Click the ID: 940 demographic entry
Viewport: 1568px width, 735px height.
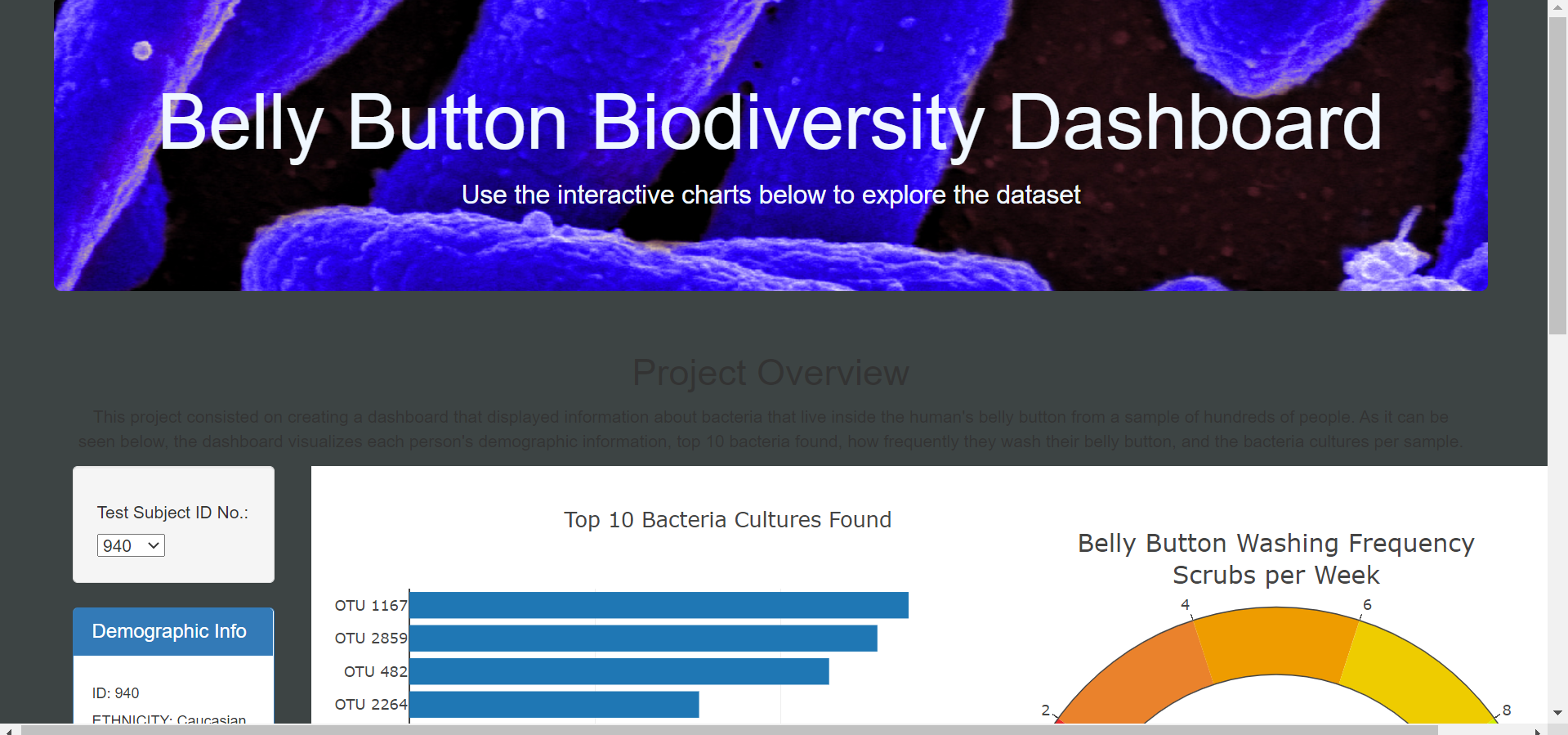[x=114, y=692]
